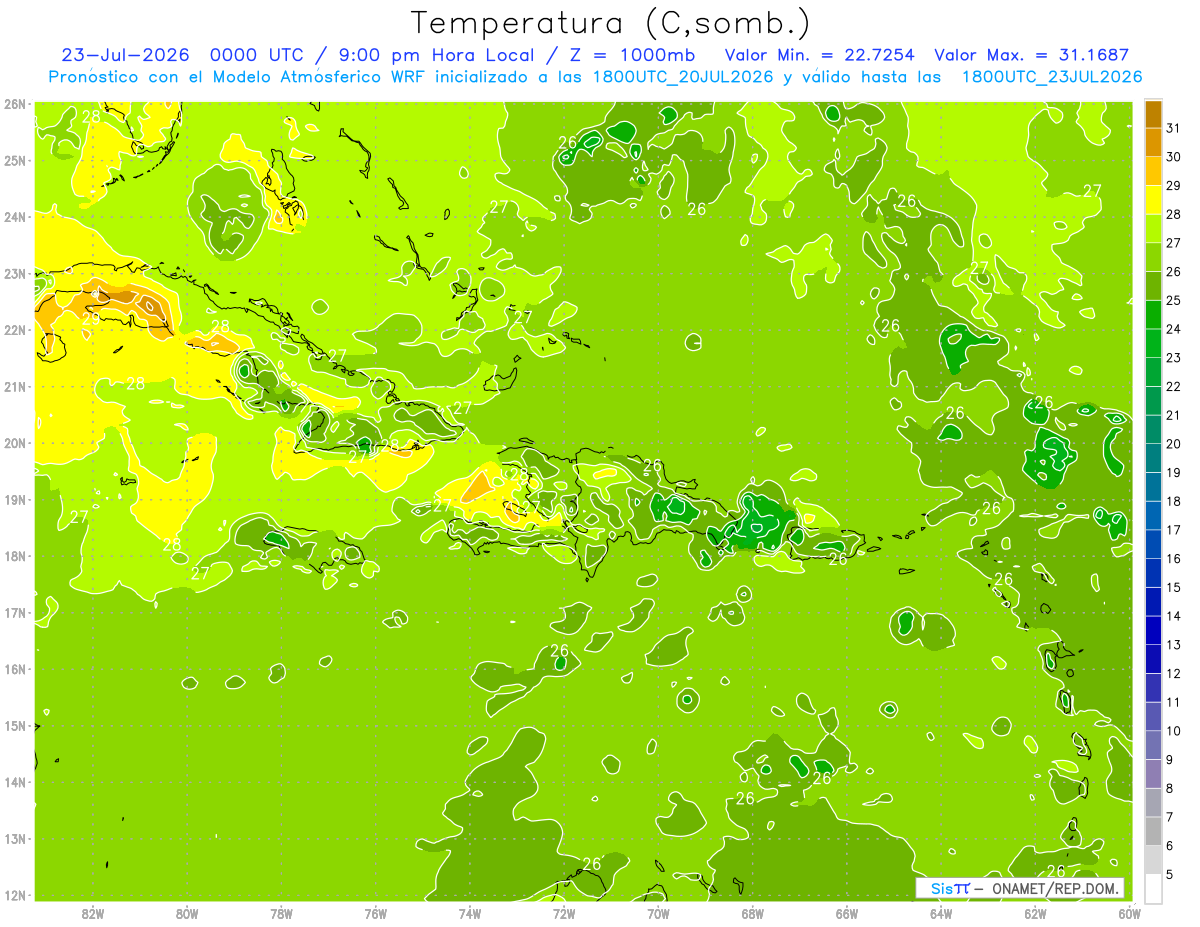The width and height of the screenshot is (1200, 927).
Task: Click the Valor Min. = 22.7254 readout
Action: [819, 55]
